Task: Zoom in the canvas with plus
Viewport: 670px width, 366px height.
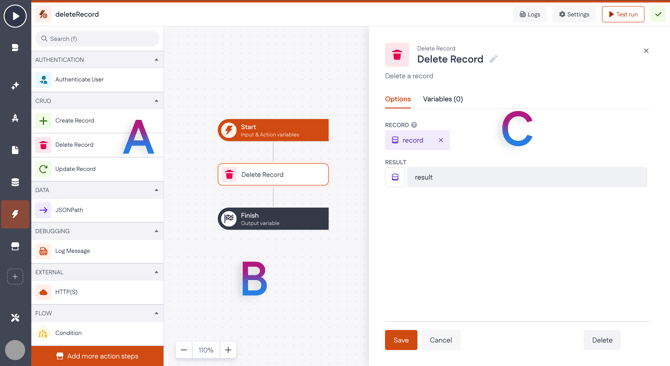Action: [x=228, y=350]
